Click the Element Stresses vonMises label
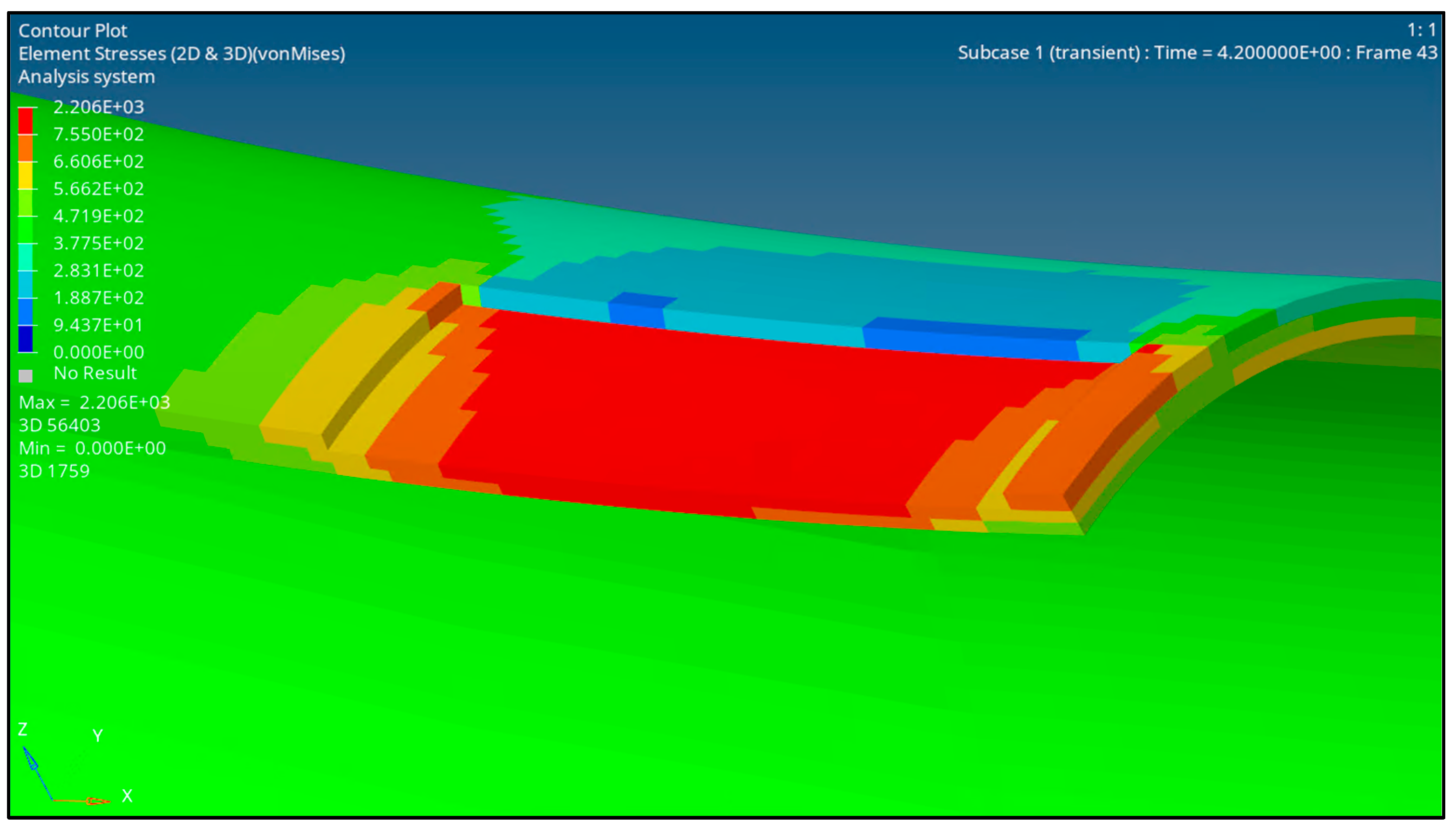 (x=182, y=54)
